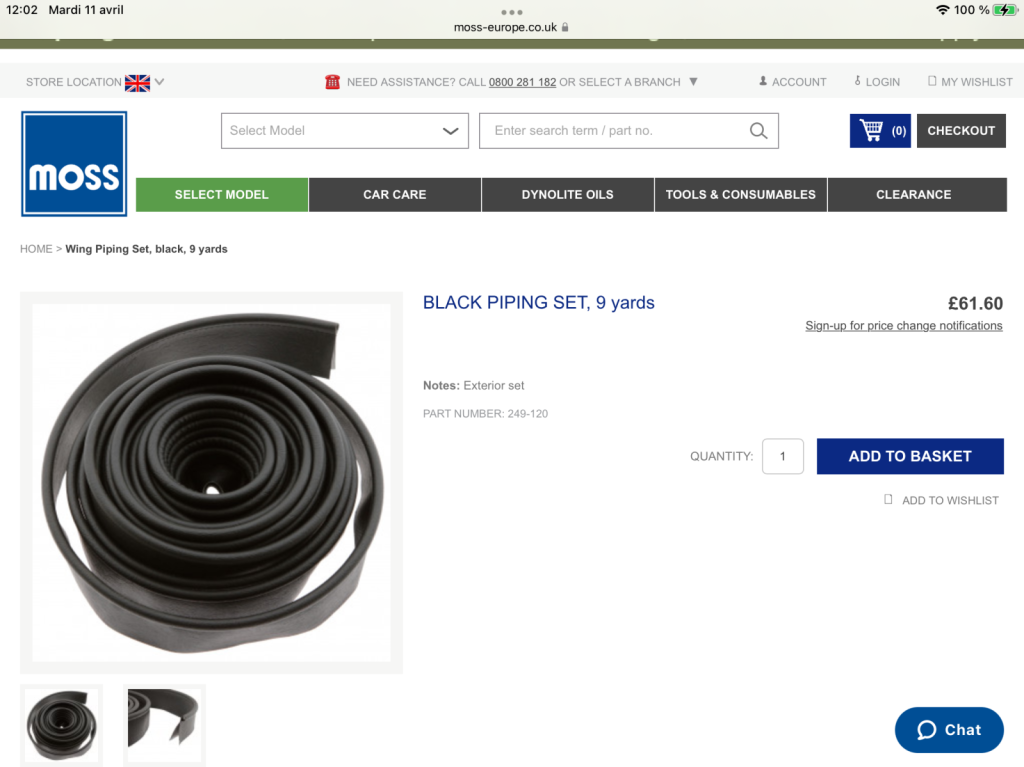Click the BLACK PIPING SET, 9 yards title
1024x767 pixels.
click(539, 302)
